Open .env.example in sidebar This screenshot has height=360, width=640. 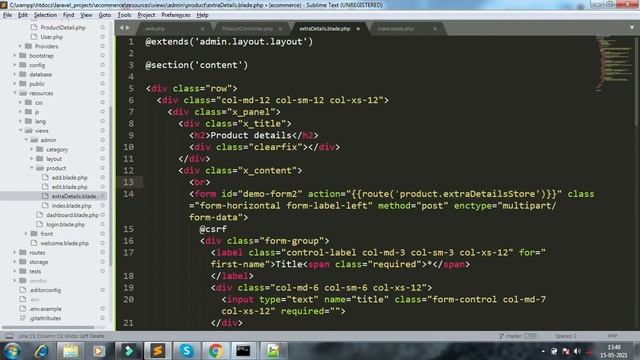pos(45,309)
